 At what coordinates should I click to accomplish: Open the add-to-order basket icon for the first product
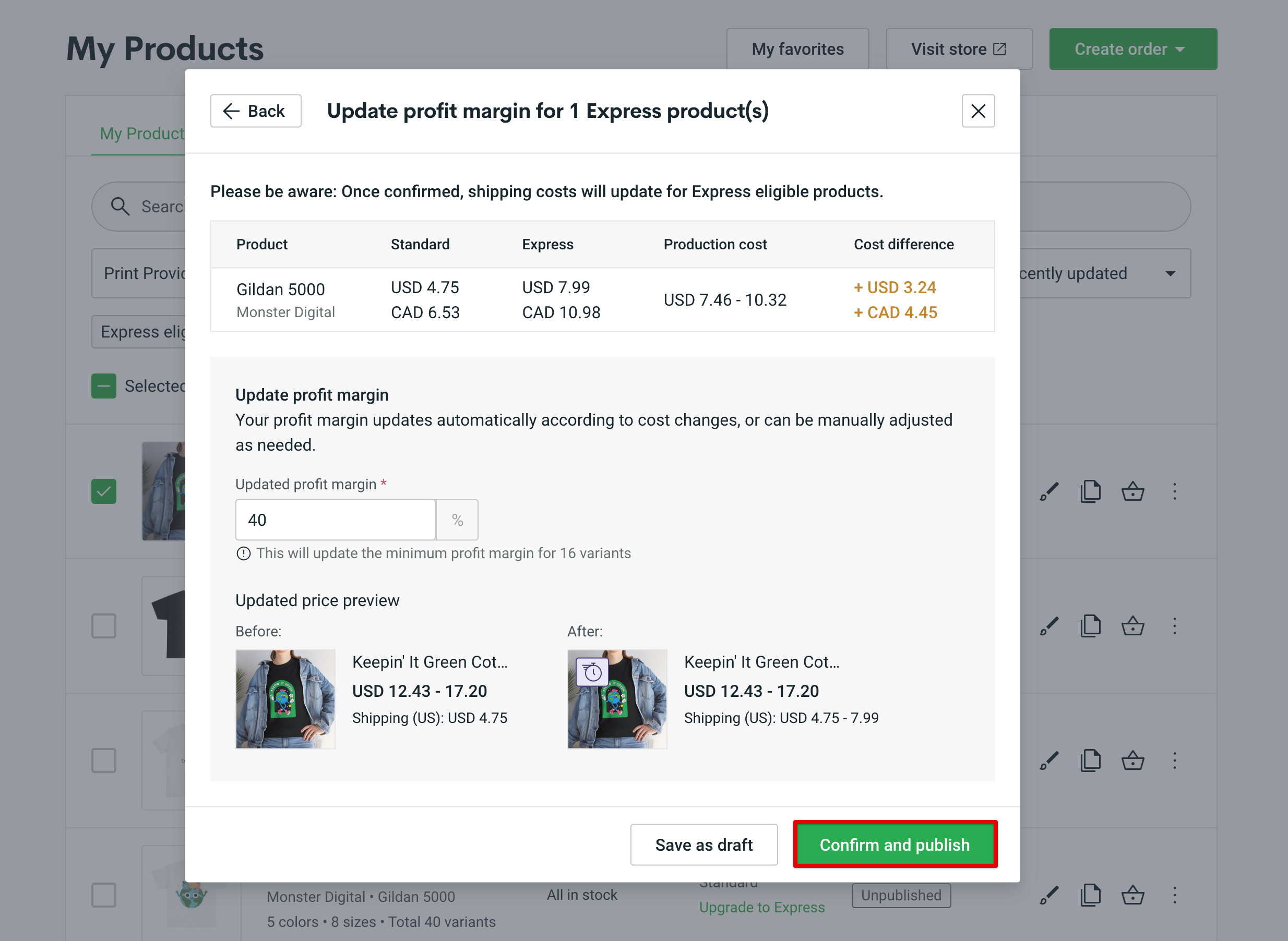click(1133, 491)
